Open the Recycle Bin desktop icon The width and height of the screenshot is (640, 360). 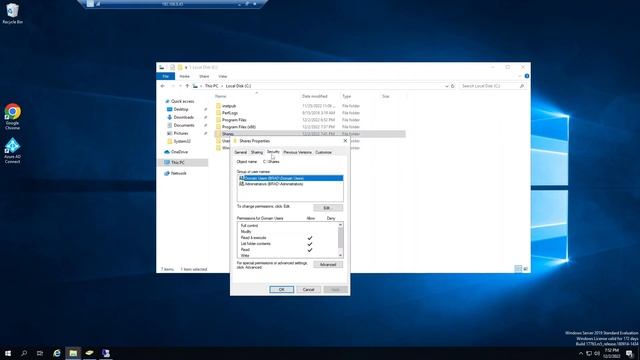[12, 13]
